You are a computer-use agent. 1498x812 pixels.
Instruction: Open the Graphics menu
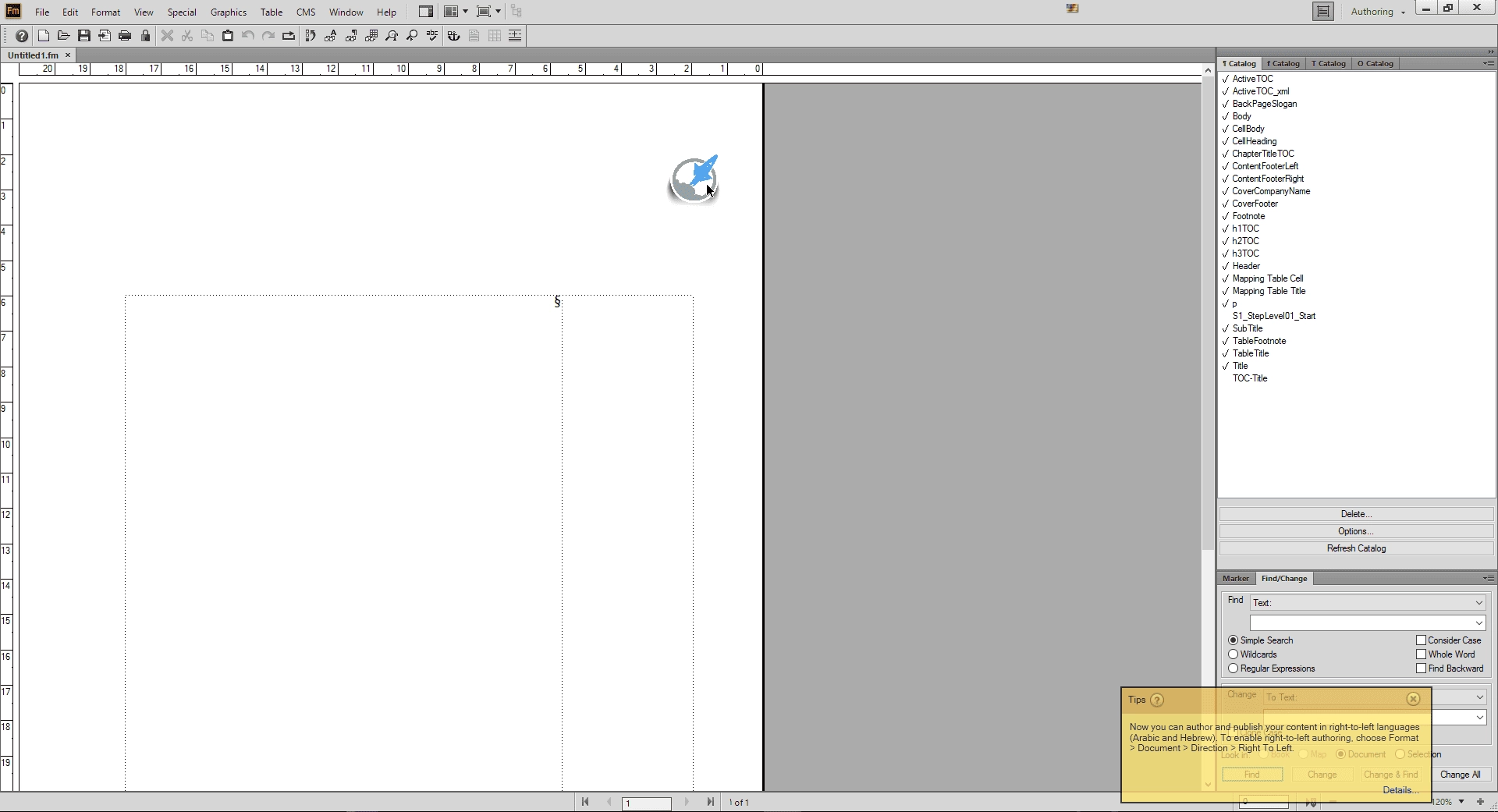[229, 12]
